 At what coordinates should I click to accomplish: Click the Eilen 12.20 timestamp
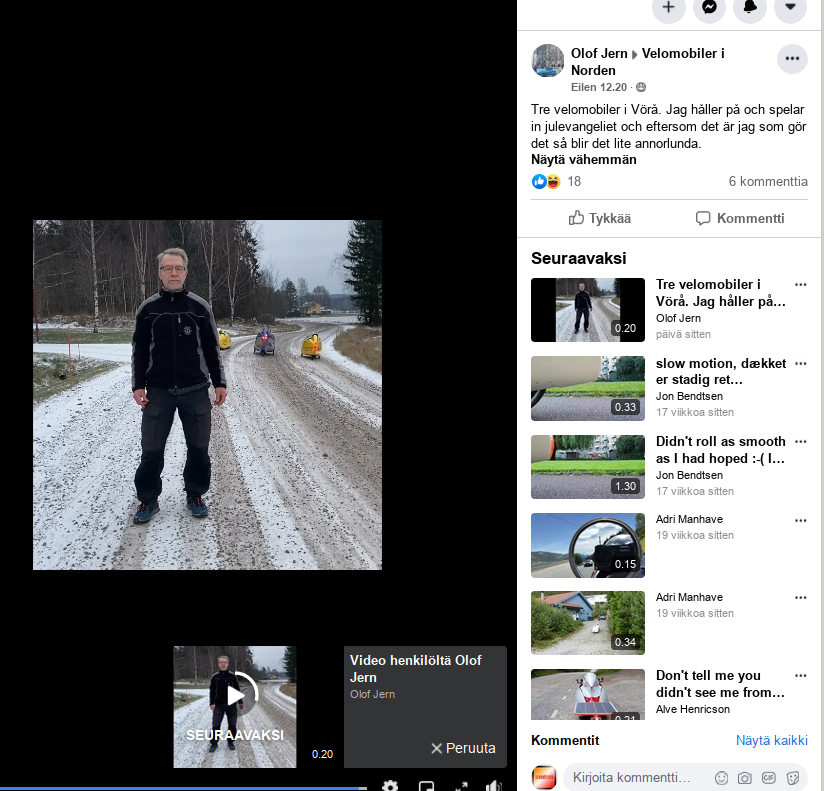coord(599,87)
